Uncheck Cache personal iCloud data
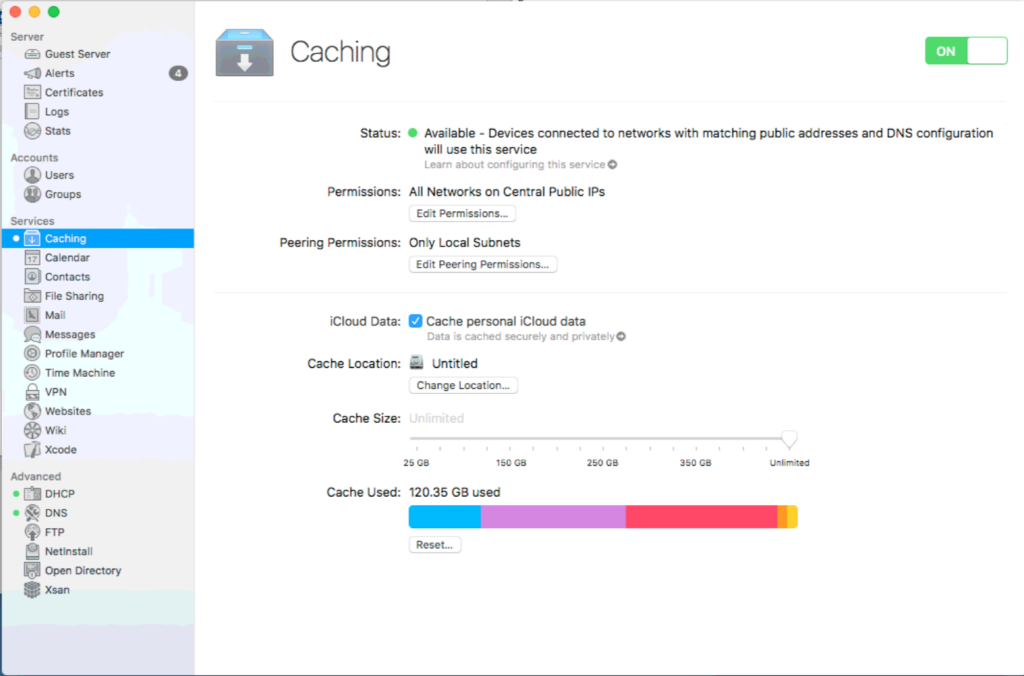The height and width of the screenshot is (676, 1024). pos(415,321)
